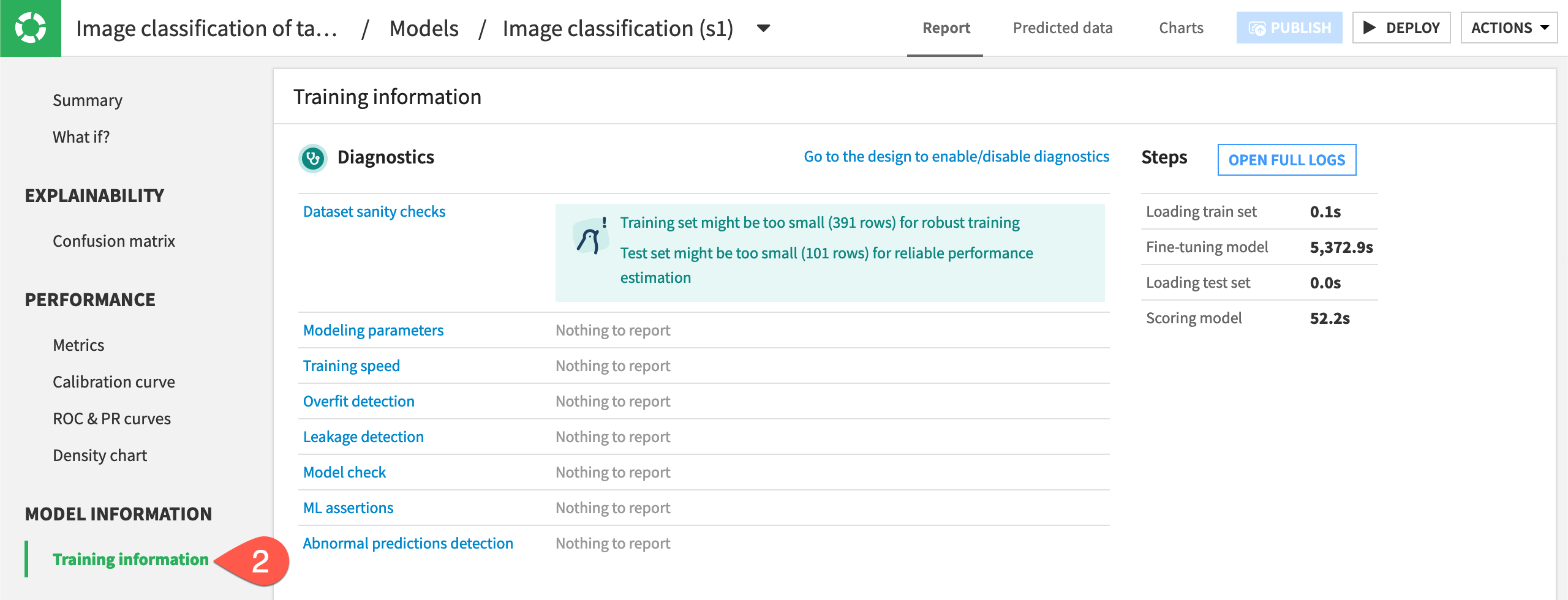
Task: Open the Overfit detection diagnostic
Action: pyautogui.click(x=359, y=401)
